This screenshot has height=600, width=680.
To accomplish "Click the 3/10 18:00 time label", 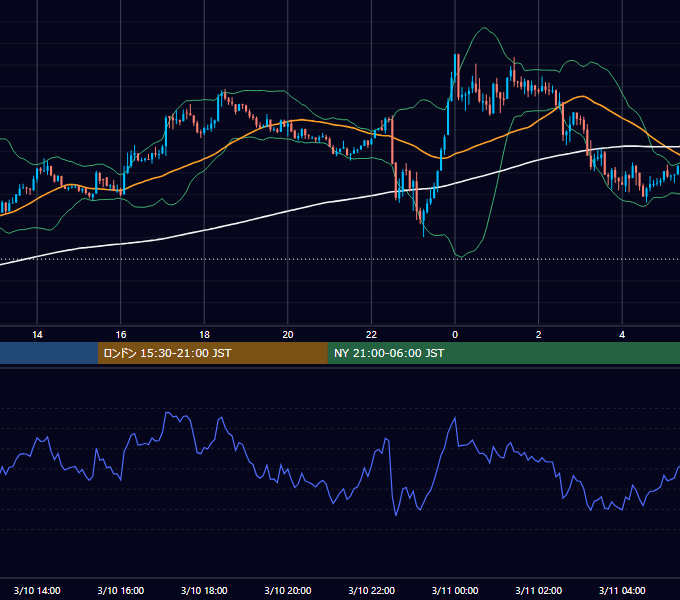I will tap(204, 590).
